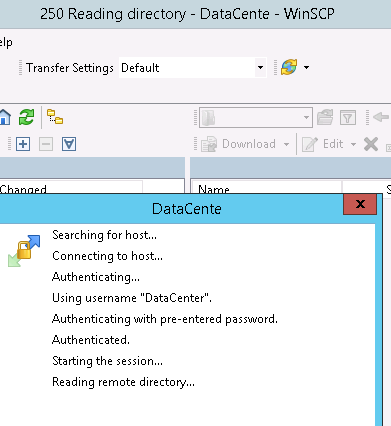This screenshot has height=426, width=391.
Task: Expand the arrow next to synchronize globe
Action: [x=306, y=68]
